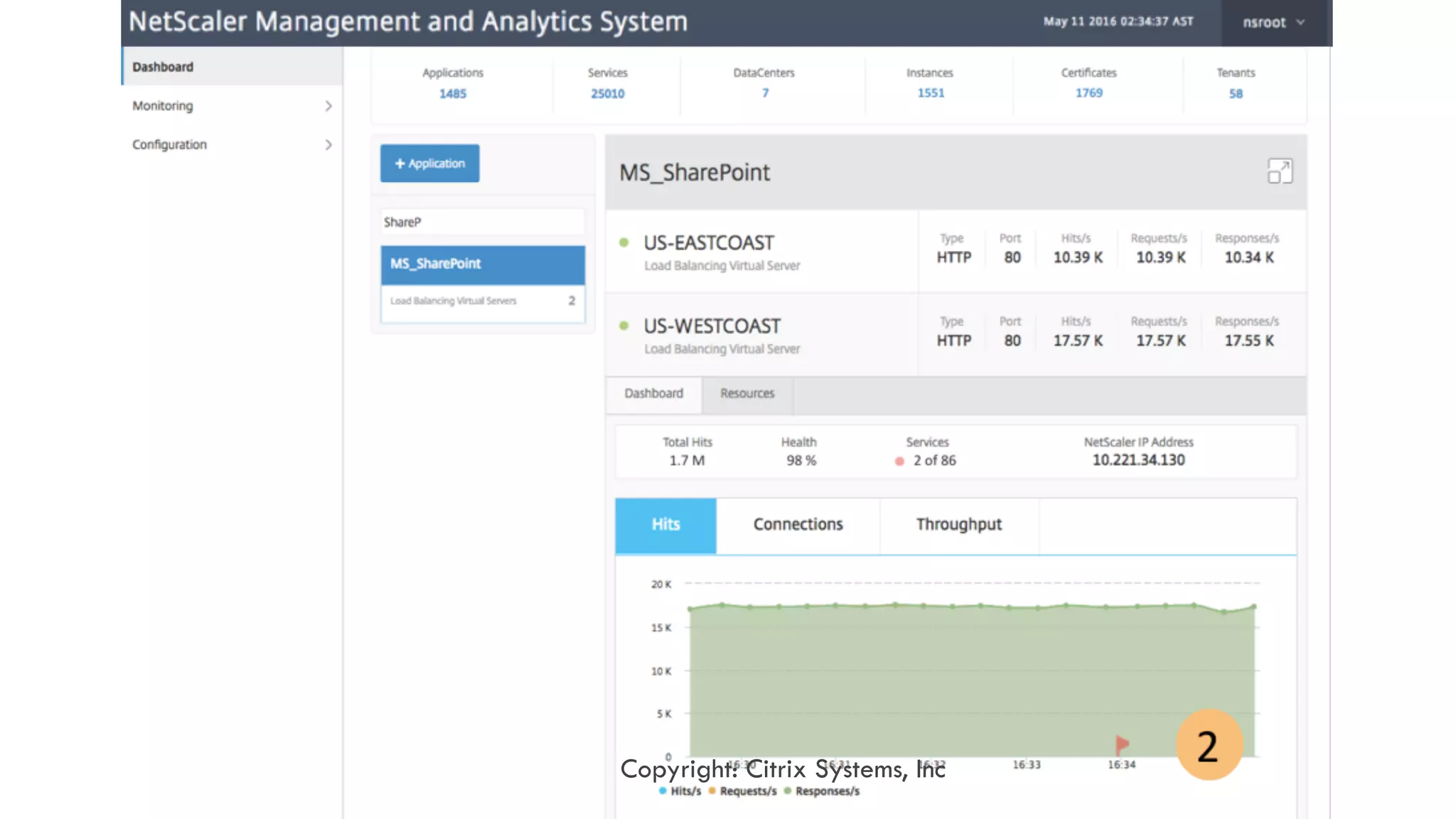Click the + Application button
1456x819 pixels.
(x=429, y=164)
